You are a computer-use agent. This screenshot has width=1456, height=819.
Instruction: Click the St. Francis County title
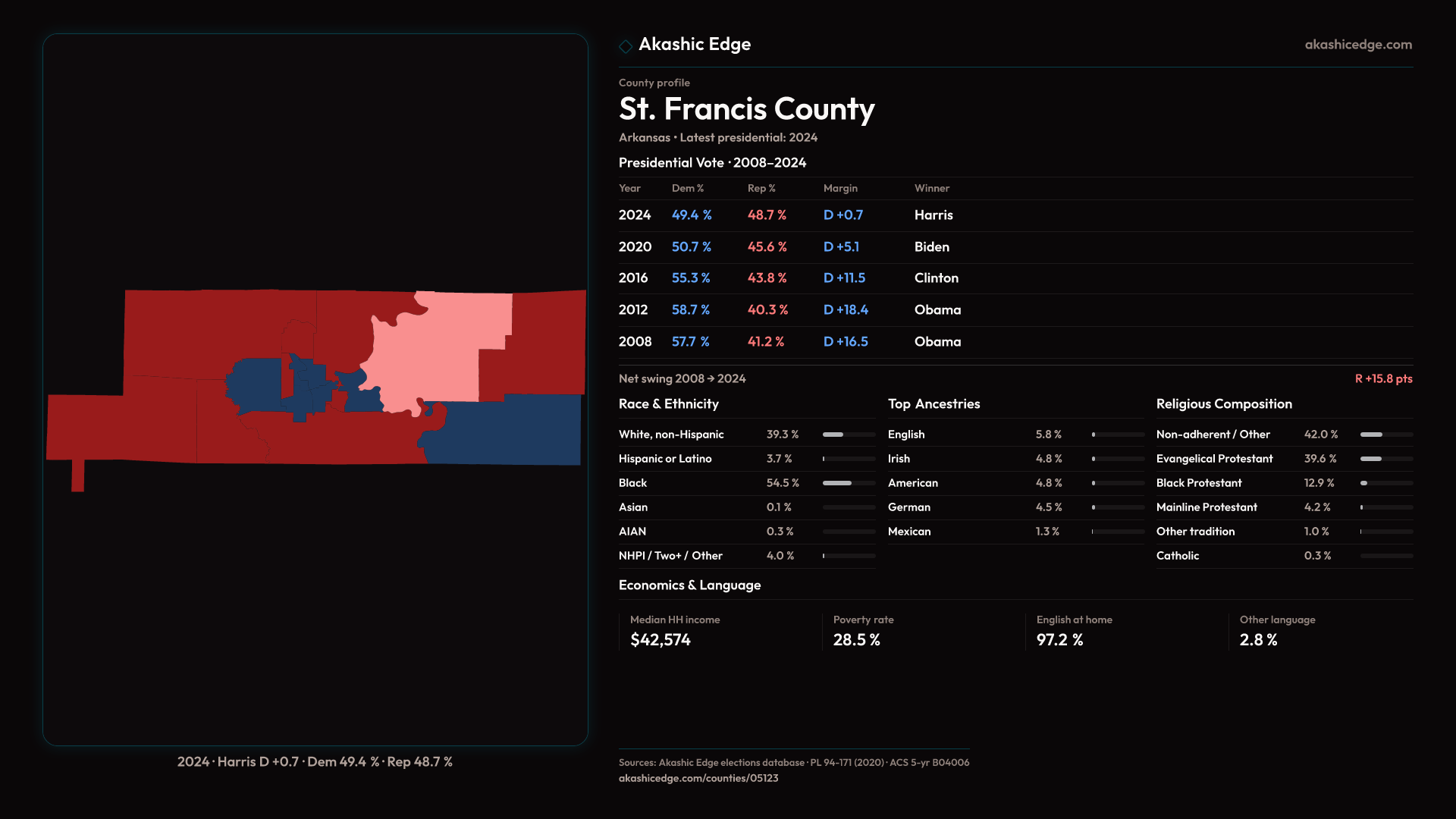point(746,109)
